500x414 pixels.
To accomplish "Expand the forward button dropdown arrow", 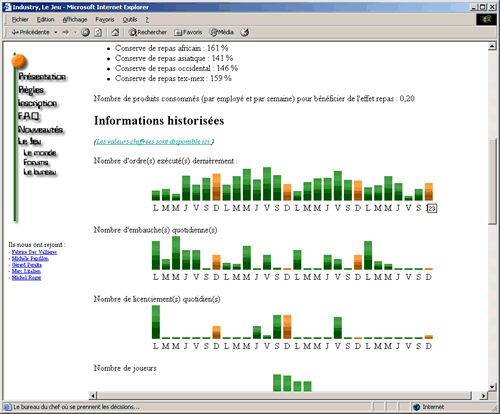I will click(x=75, y=32).
